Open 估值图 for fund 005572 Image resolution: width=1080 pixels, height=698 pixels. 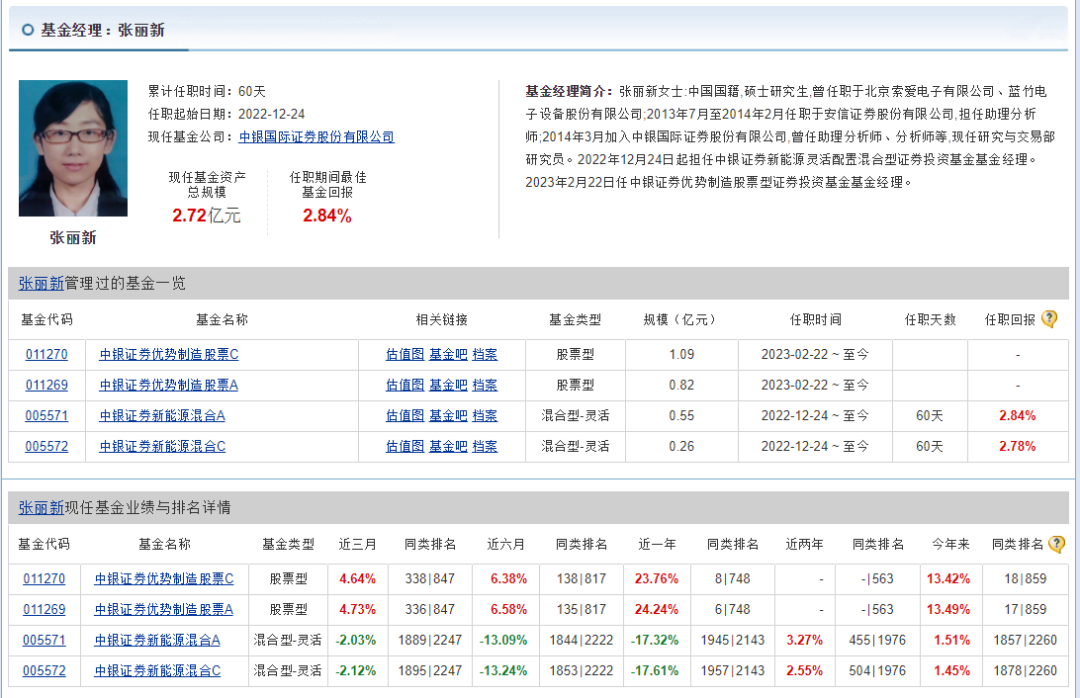click(405, 446)
